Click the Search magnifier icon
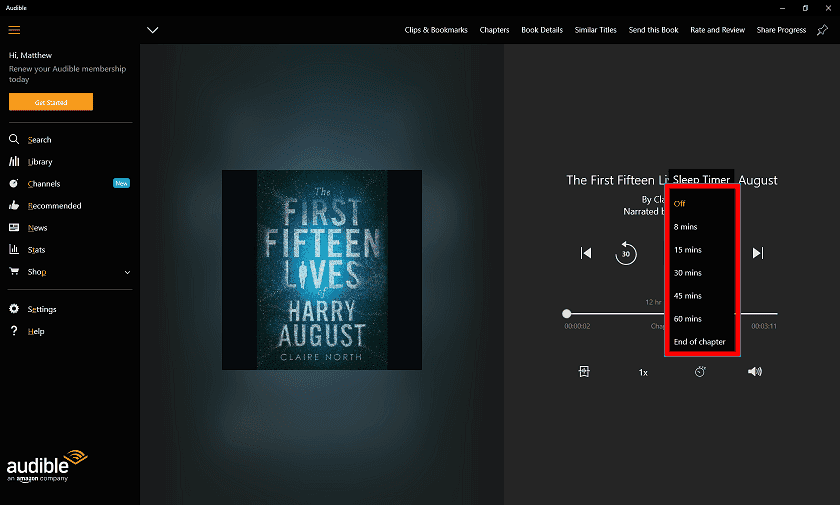Viewport: 840px width, 505px height. [x=14, y=139]
